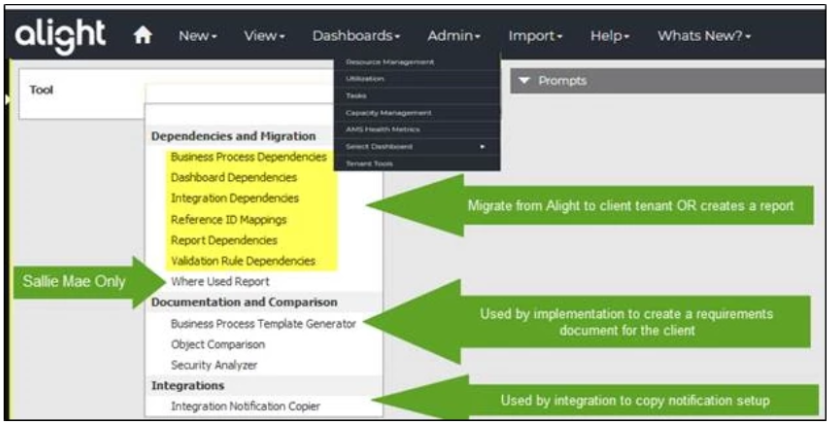Select Dashboard Dependencies option
This screenshot has height=426, width=838.
point(234,177)
